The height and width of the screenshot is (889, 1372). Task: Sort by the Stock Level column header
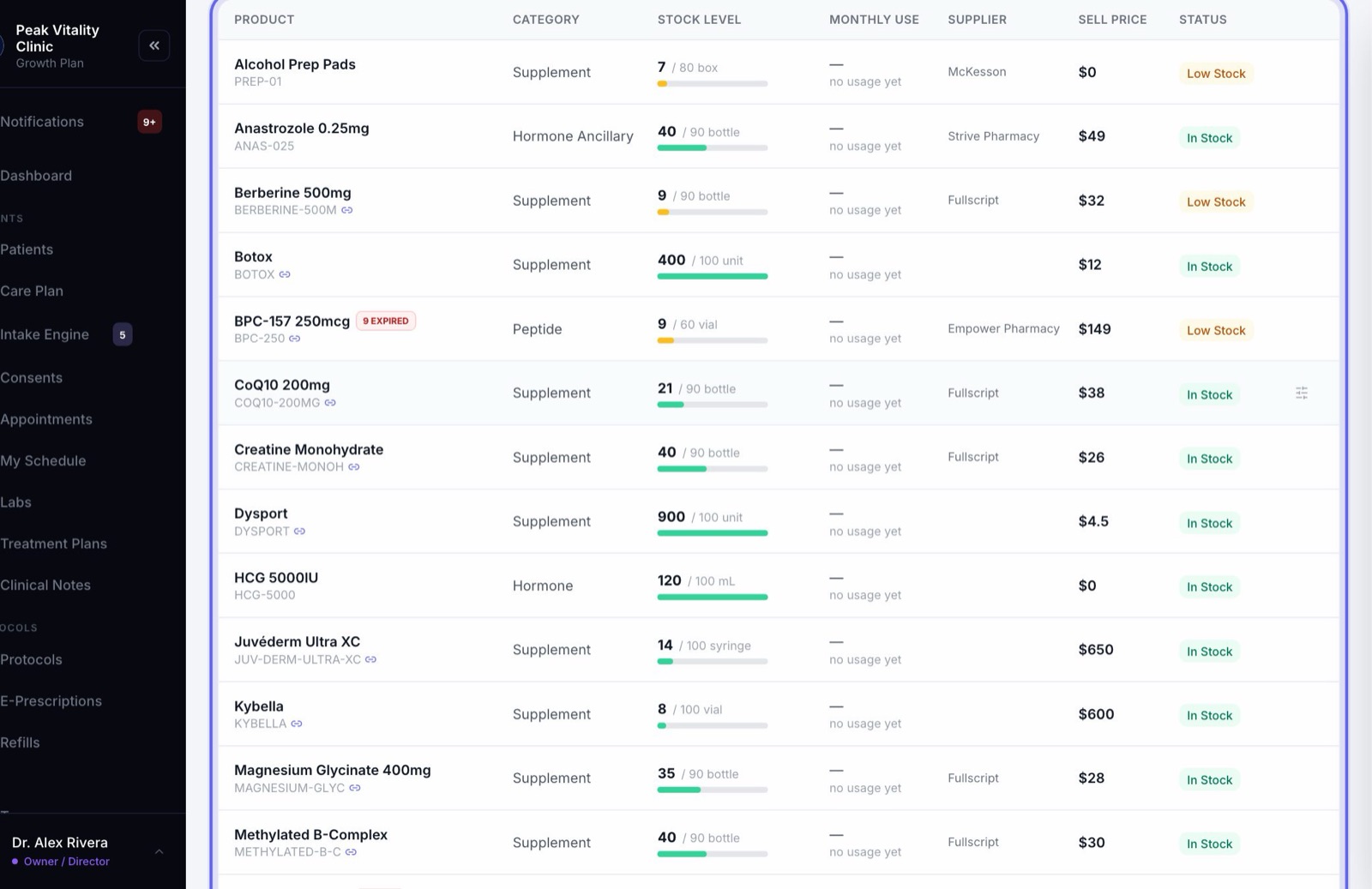tap(699, 20)
